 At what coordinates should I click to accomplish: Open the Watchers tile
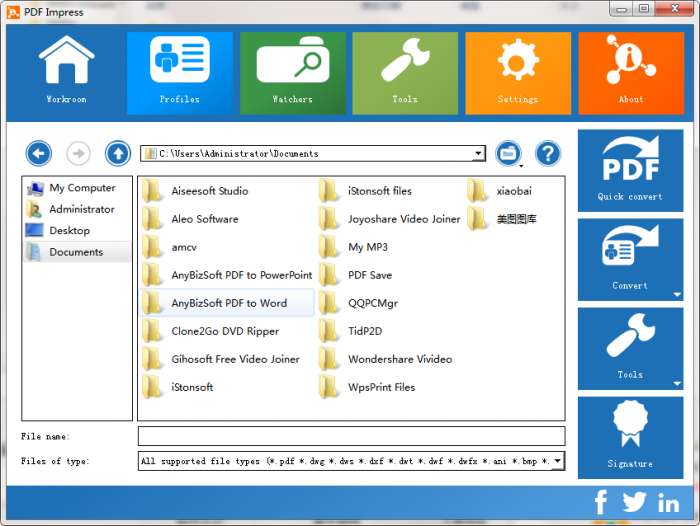[292, 73]
